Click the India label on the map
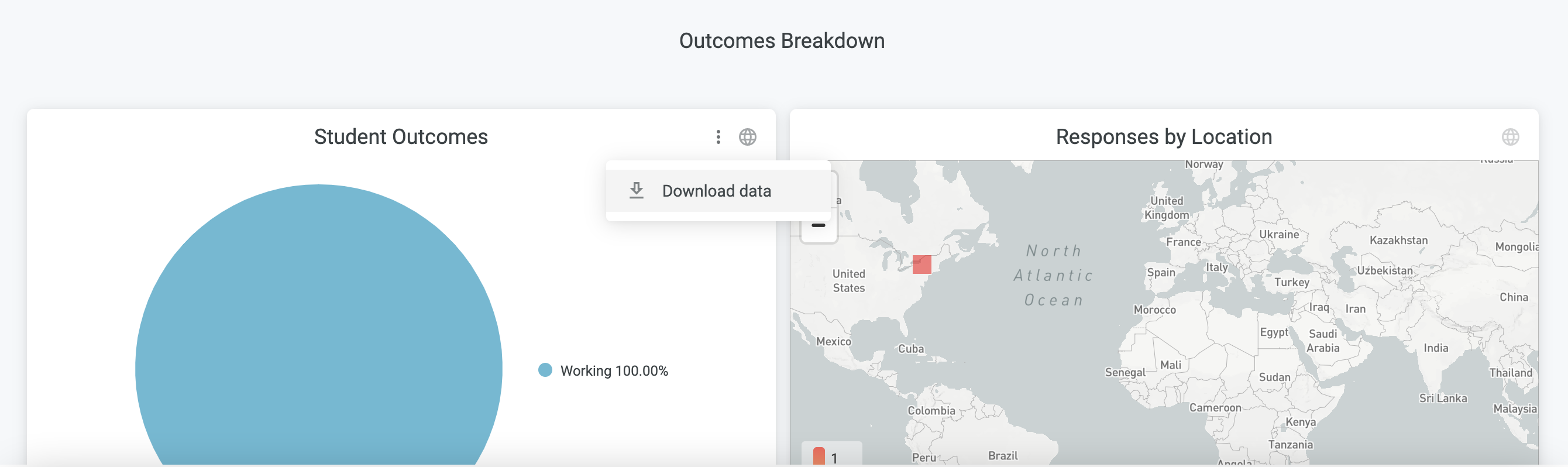This screenshot has width=1568, height=467. pos(1435,348)
